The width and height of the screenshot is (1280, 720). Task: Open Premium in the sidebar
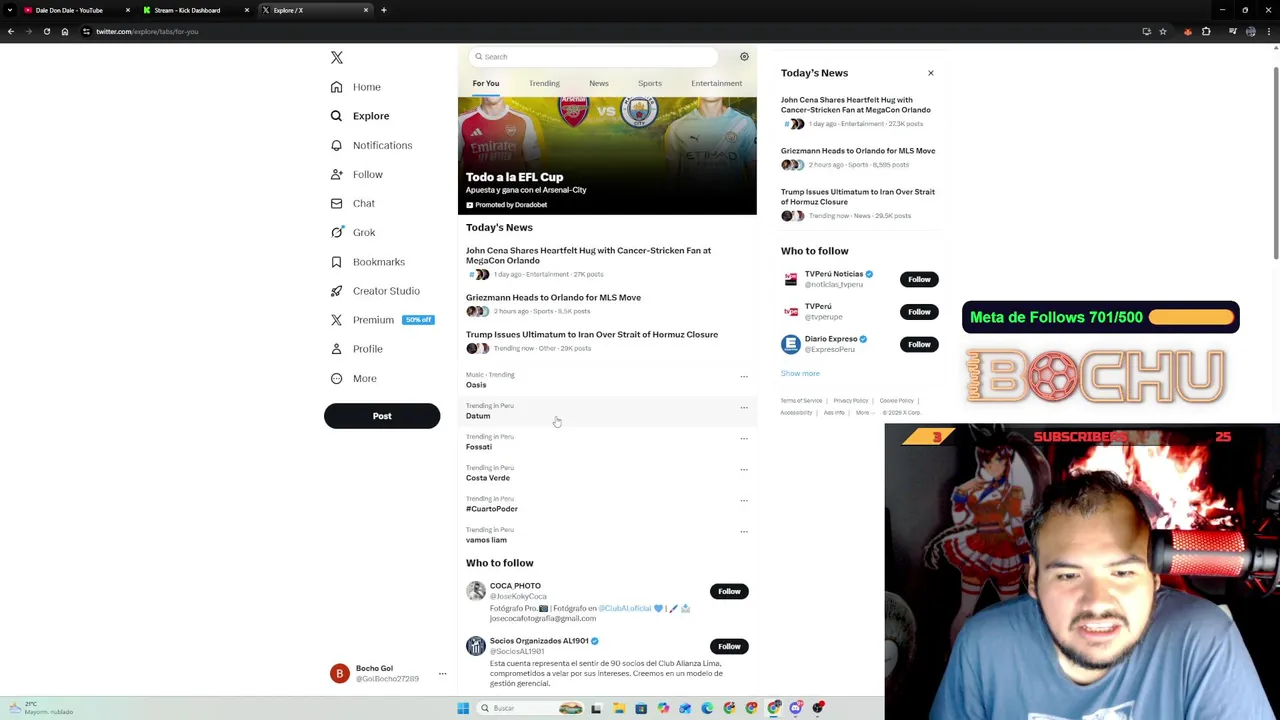[362, 320]
